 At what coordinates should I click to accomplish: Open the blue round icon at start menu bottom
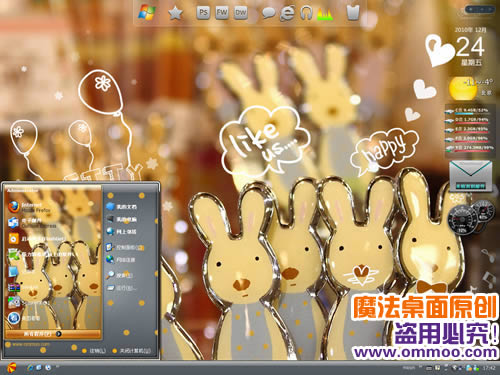coord(13,318)
